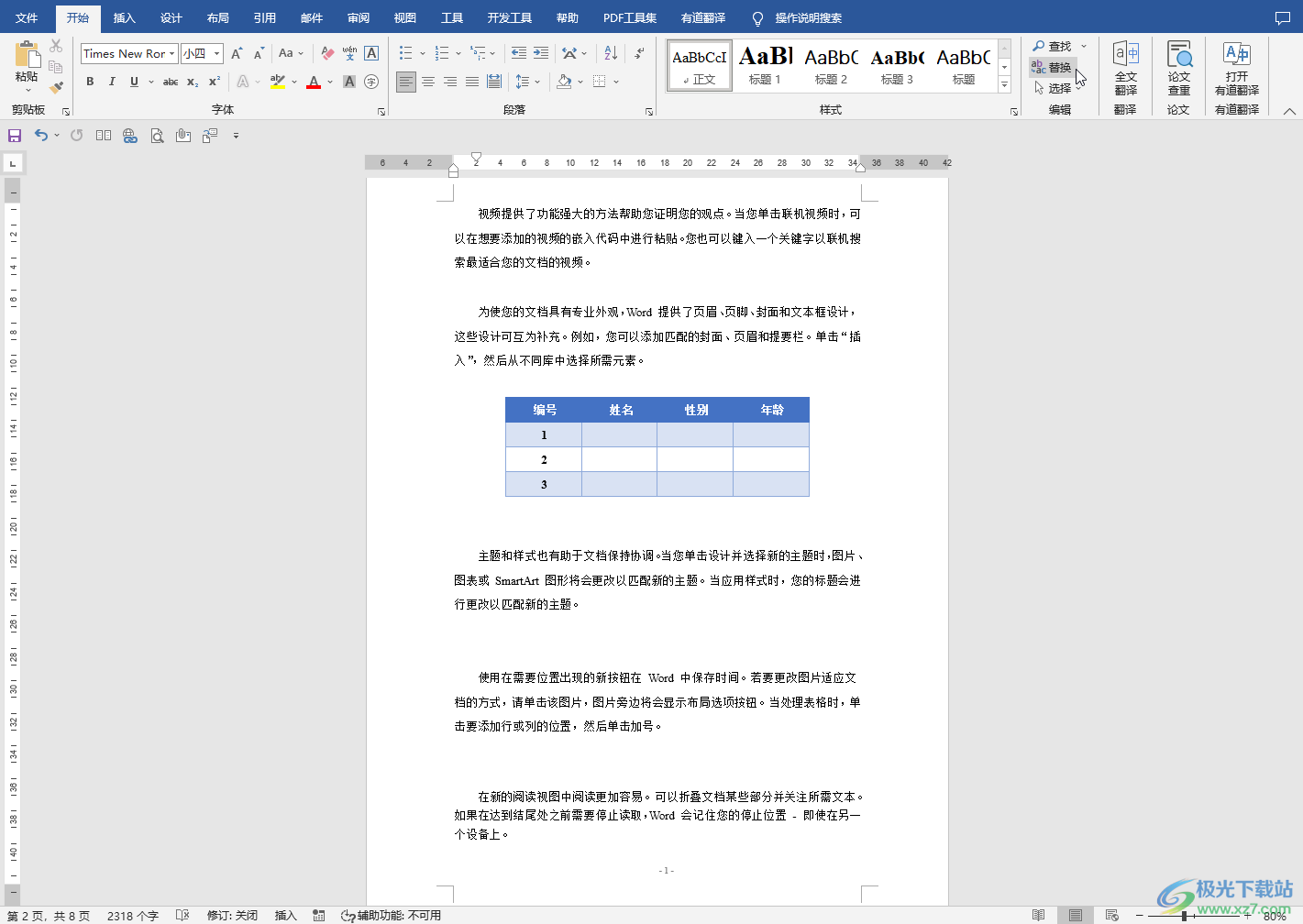1303x924 pixels.
Task: Click the Find (查找) button
Action: pyautogui.click(x=1052, y=46)
